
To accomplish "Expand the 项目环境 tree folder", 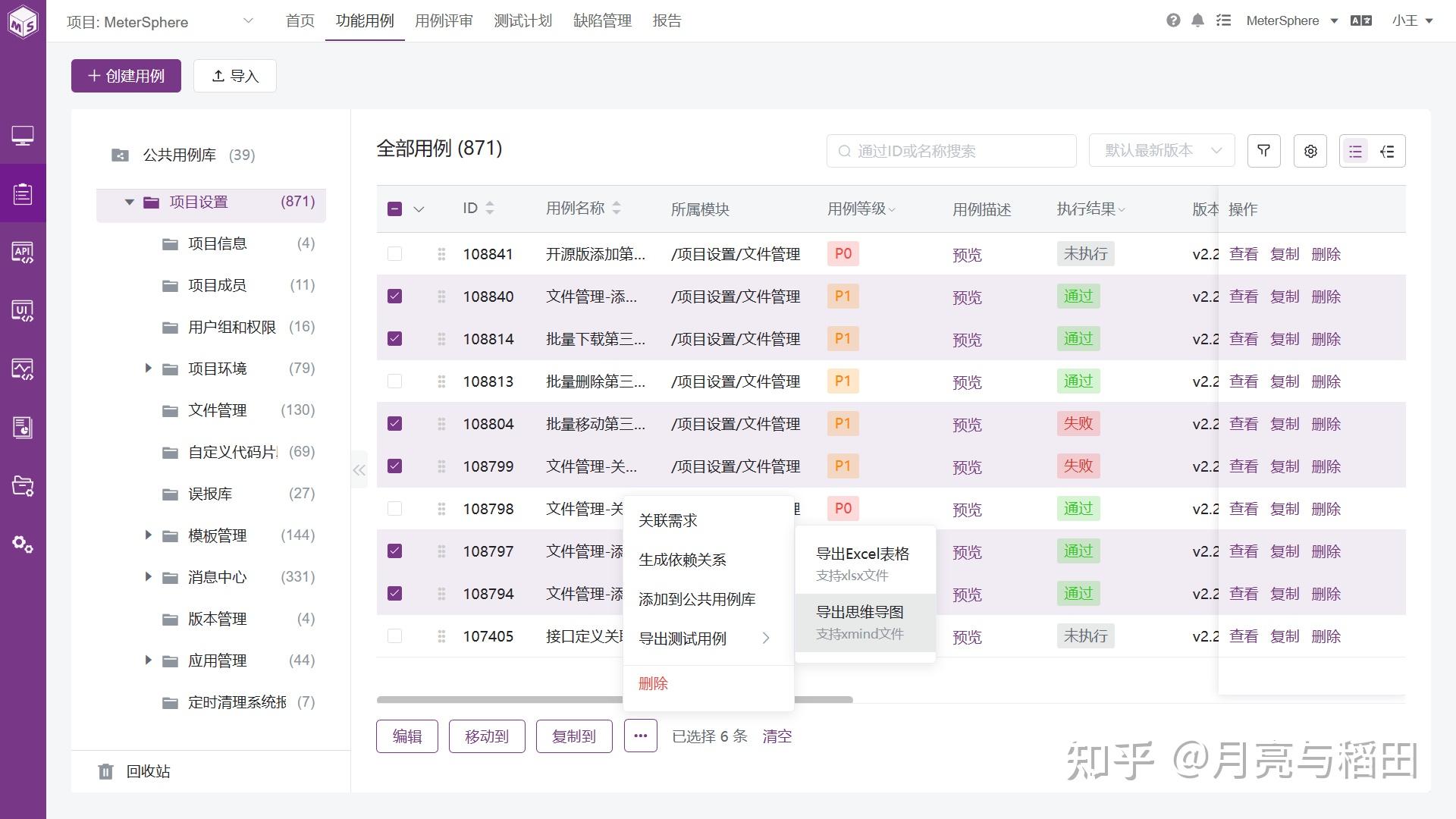I will click(149, 369).
